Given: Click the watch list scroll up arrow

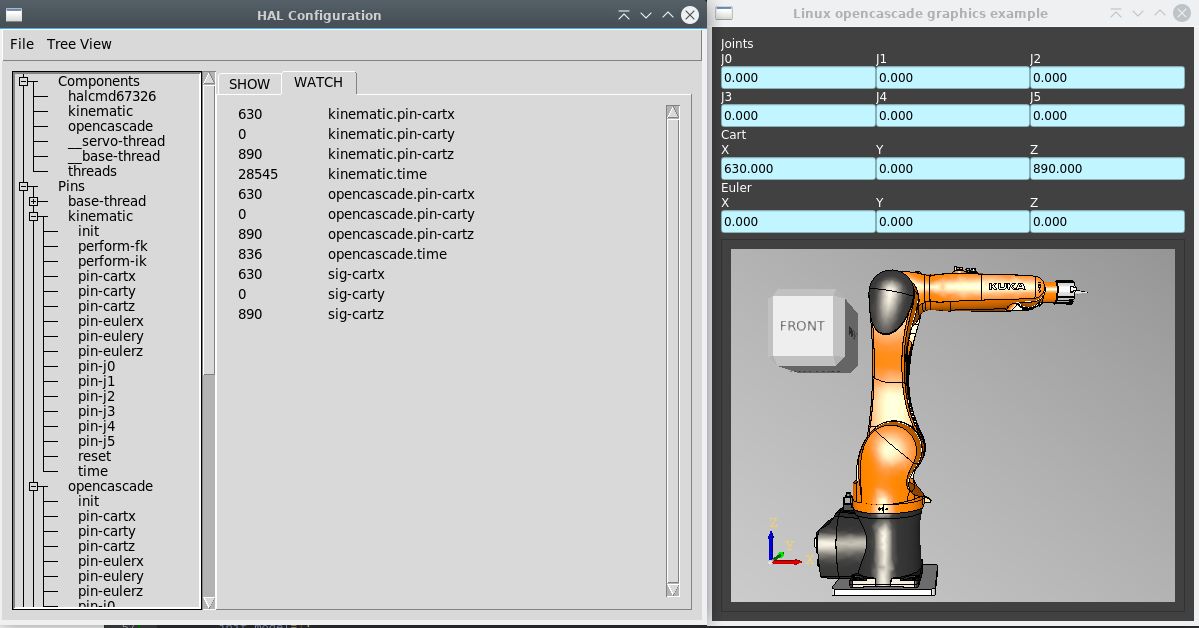Looking at the screenshot, I should (673, 112).
